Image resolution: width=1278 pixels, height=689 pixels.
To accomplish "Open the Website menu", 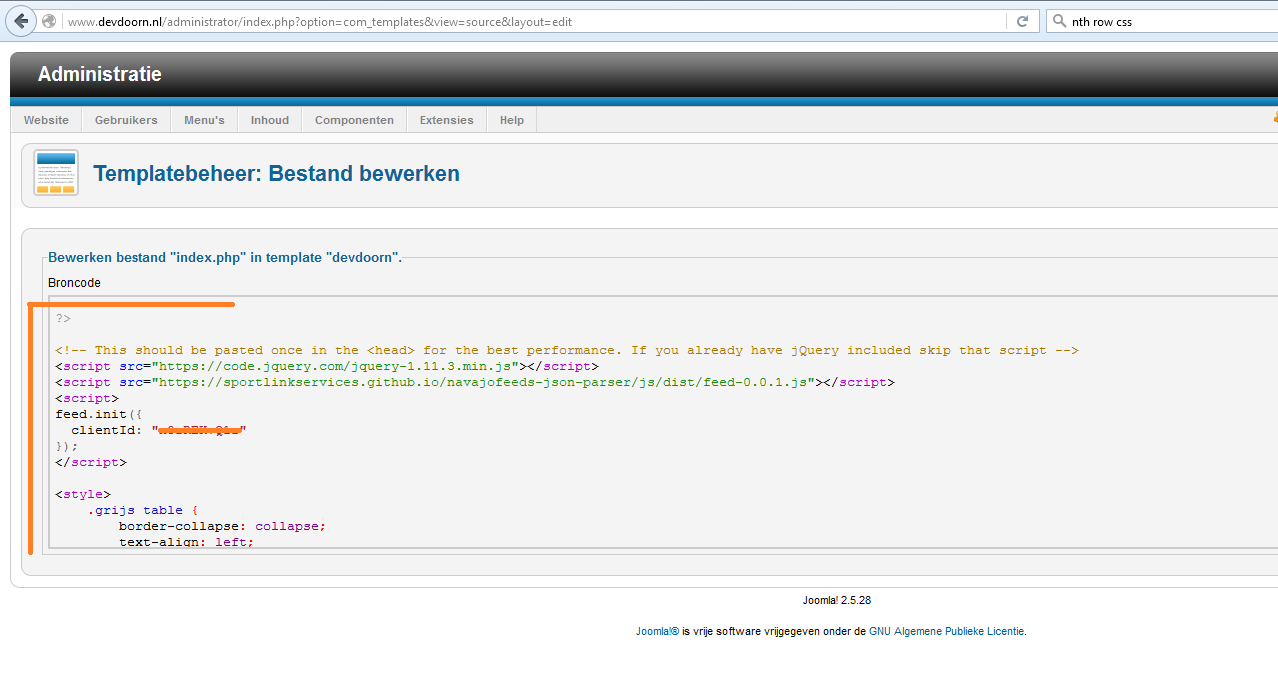I will pyautogui.click(x=46, y=120).
